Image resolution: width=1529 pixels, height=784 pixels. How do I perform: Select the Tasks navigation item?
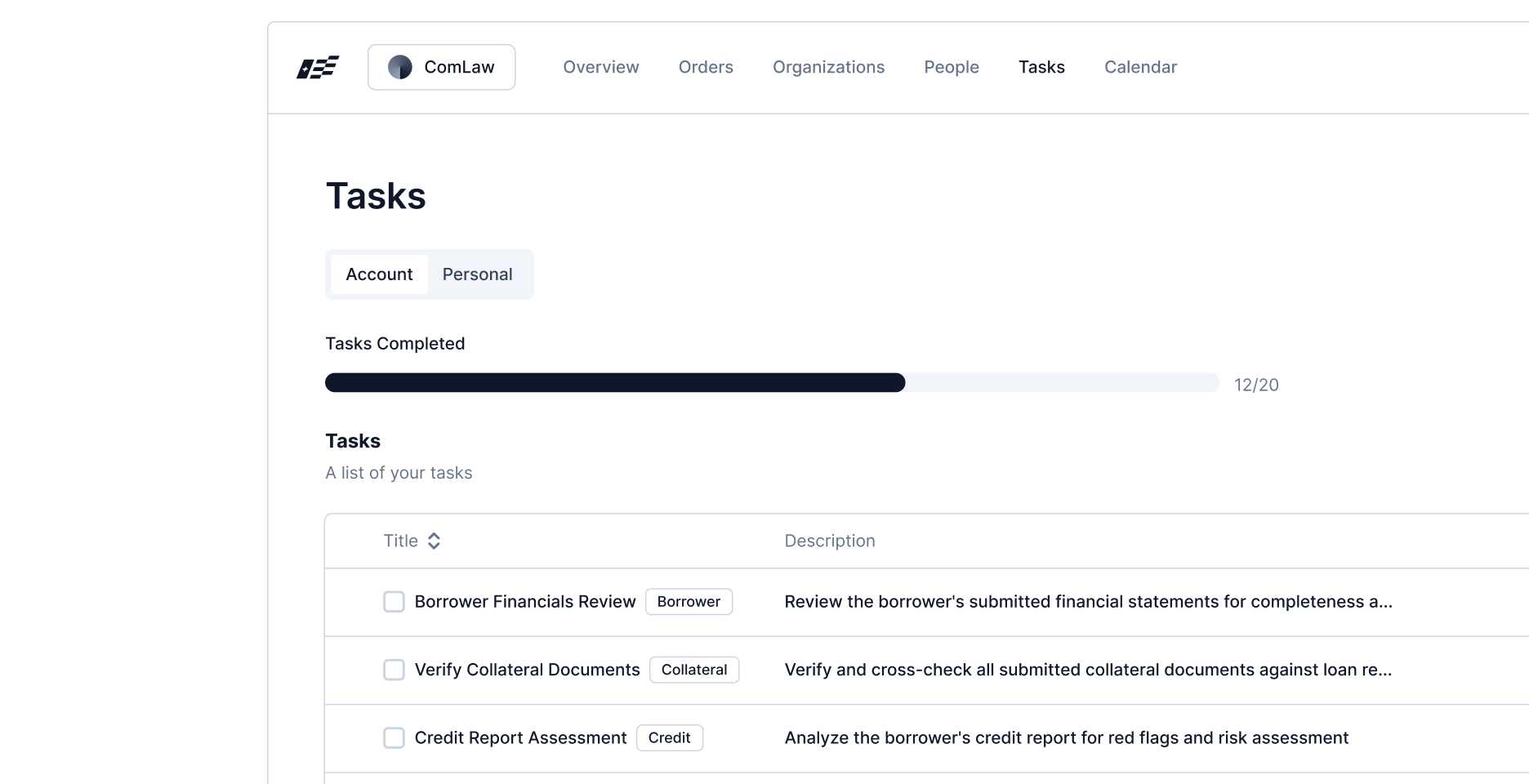[x=1041, y=67]
